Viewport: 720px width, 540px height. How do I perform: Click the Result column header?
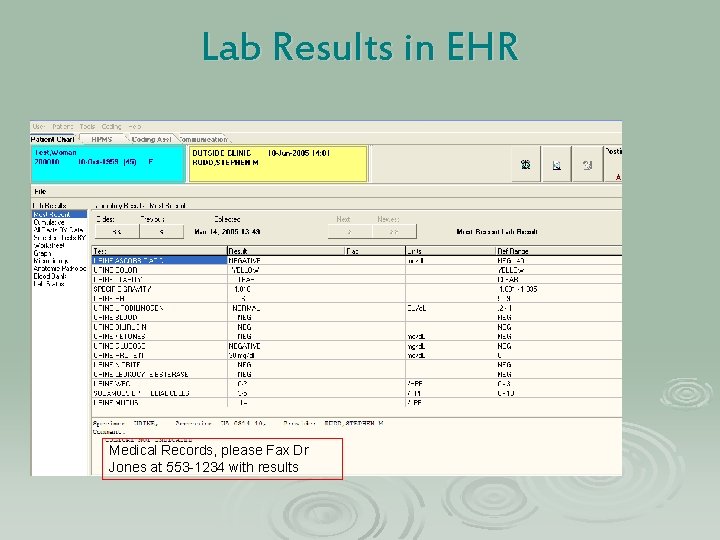(286, 251)
